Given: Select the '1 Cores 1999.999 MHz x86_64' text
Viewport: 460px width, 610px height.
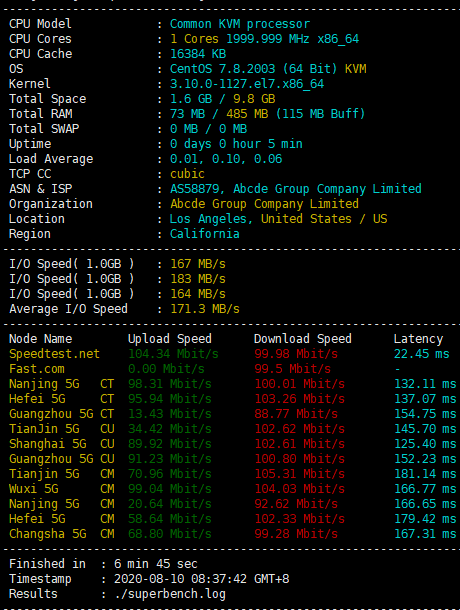Looking at the screenshot, I should pos(265,39).
